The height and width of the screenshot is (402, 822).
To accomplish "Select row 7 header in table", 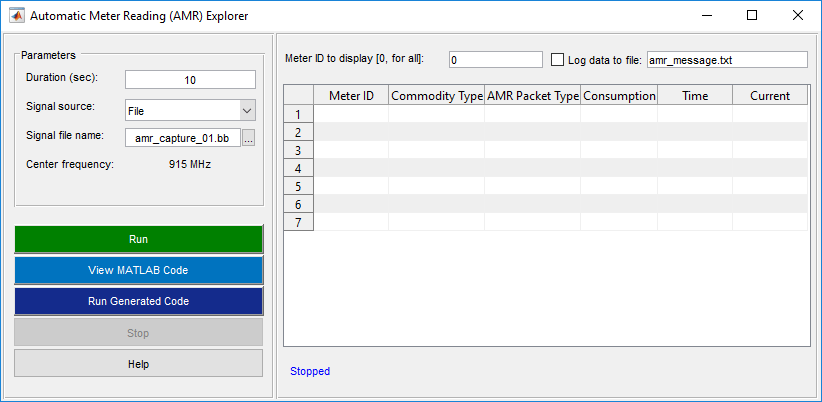I will 298,222.
